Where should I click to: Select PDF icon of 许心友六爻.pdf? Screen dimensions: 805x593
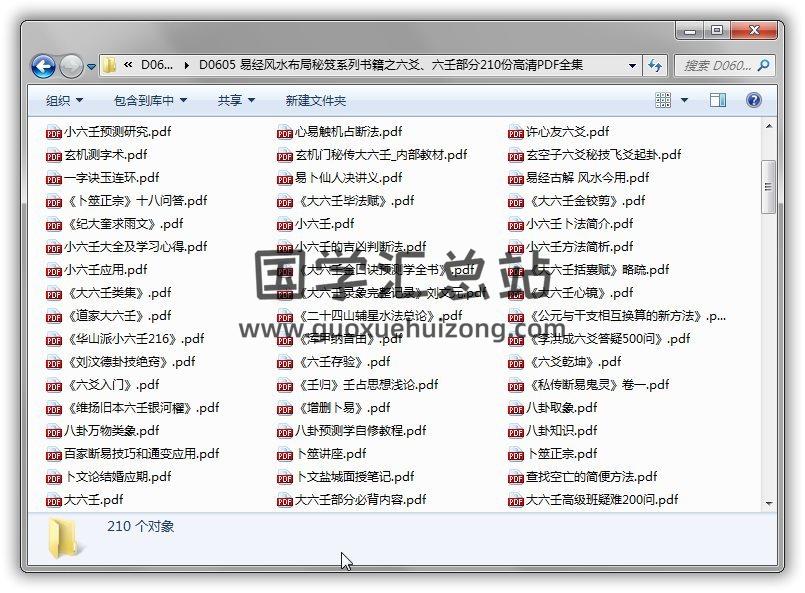click(515, 132)
